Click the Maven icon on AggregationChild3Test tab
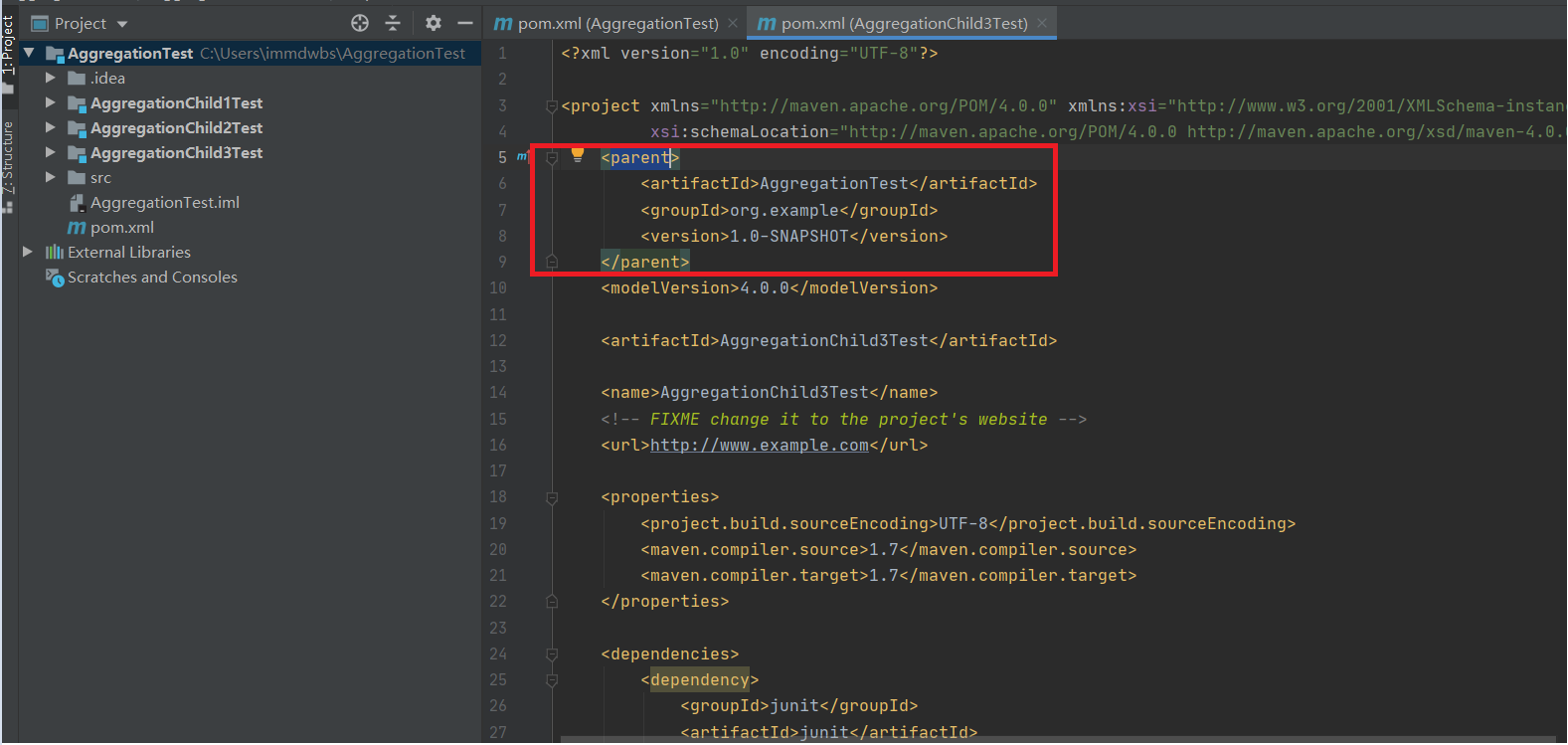The width and height of the screenshot is (1568, 745). pos(767,23)
